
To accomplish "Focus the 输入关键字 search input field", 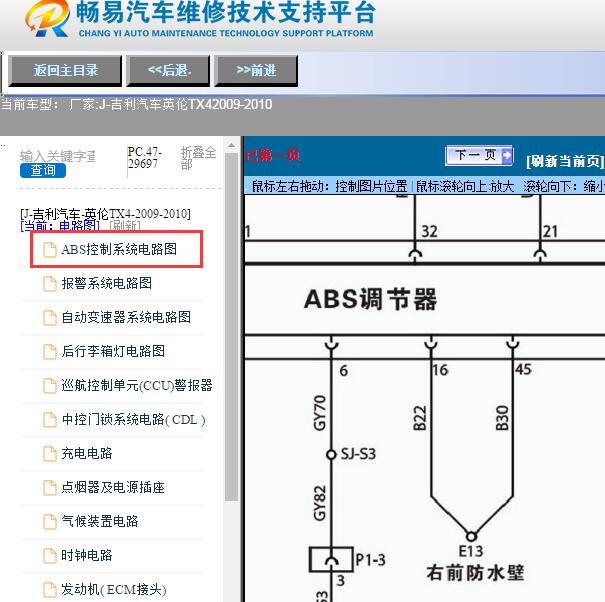I will point(58,156).
